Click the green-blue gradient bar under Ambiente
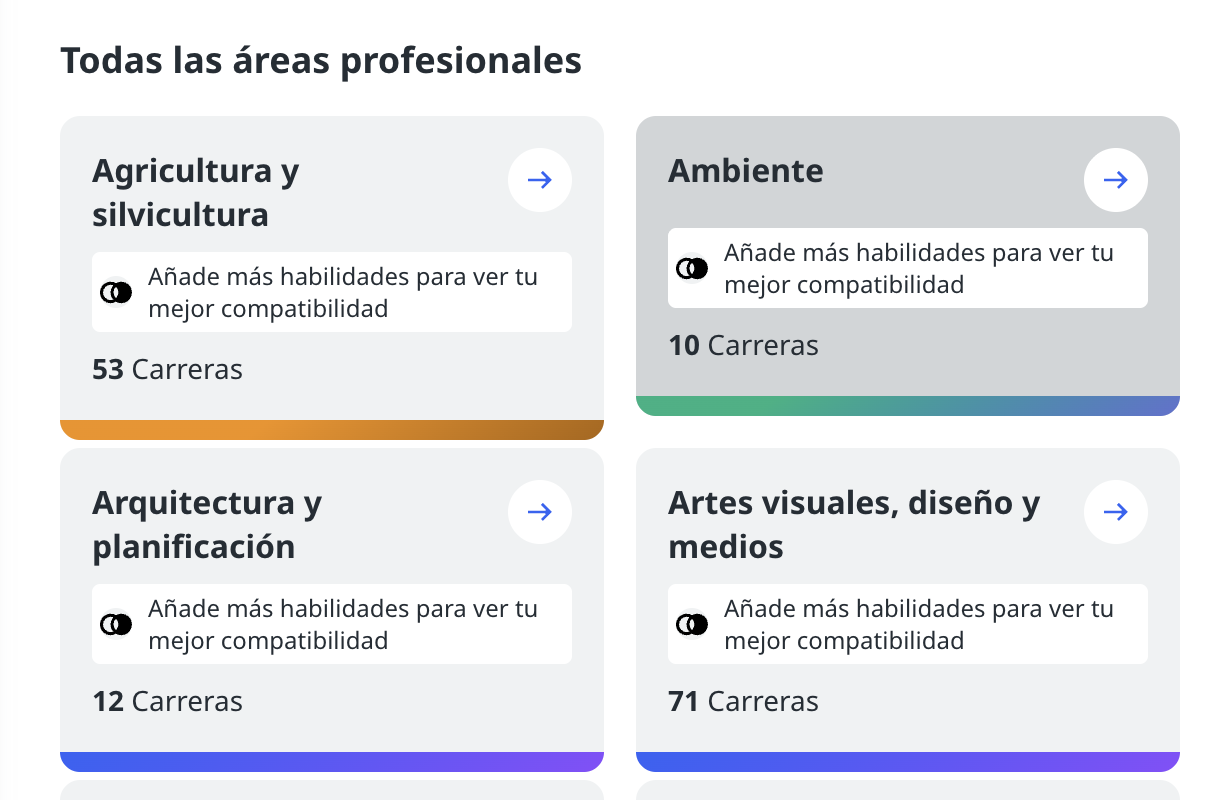The height and width of the screenshot is (800, 1206). [x=908, y=405]
